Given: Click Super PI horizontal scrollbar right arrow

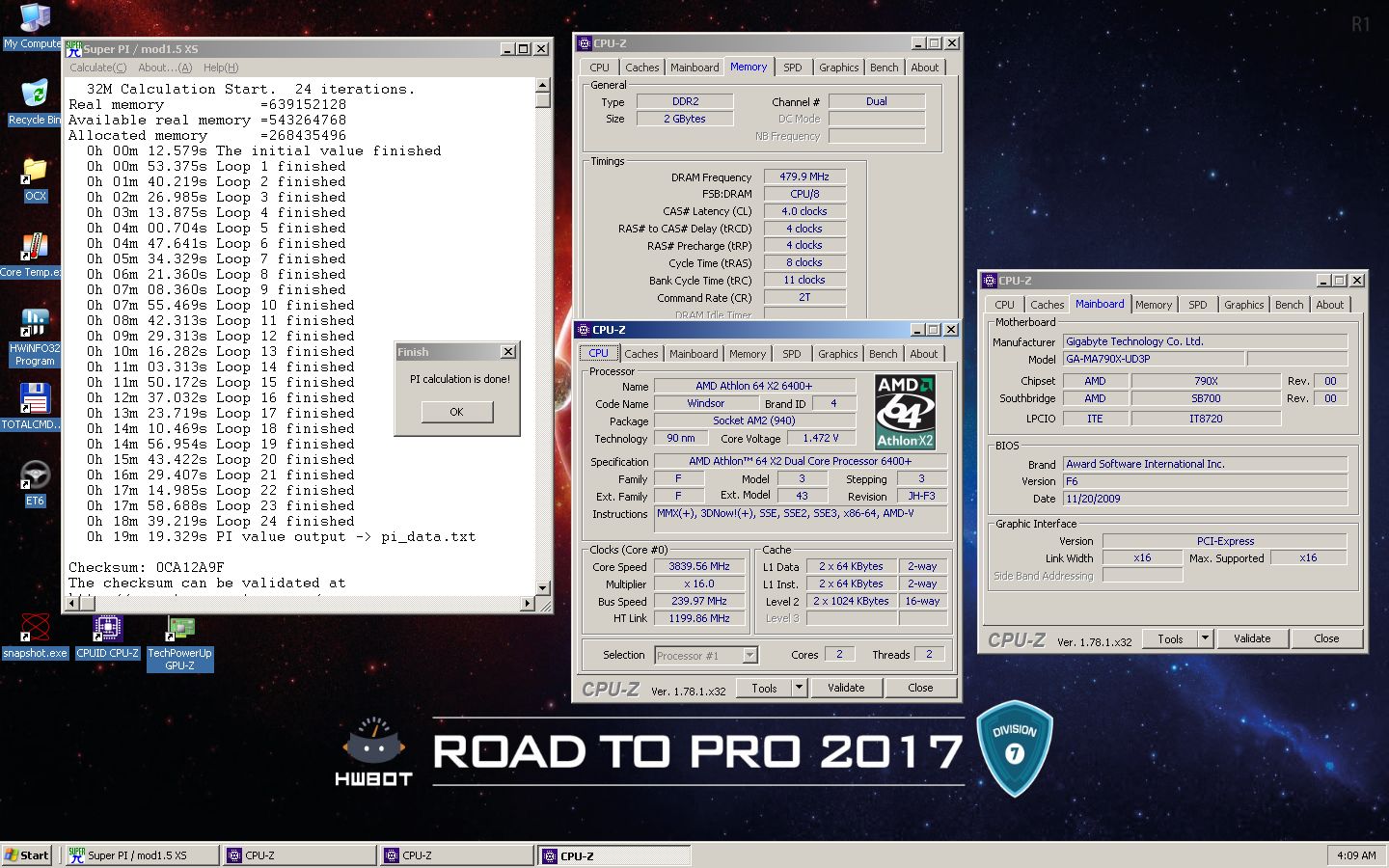Looking at the screenshot, I should point(527,604).
